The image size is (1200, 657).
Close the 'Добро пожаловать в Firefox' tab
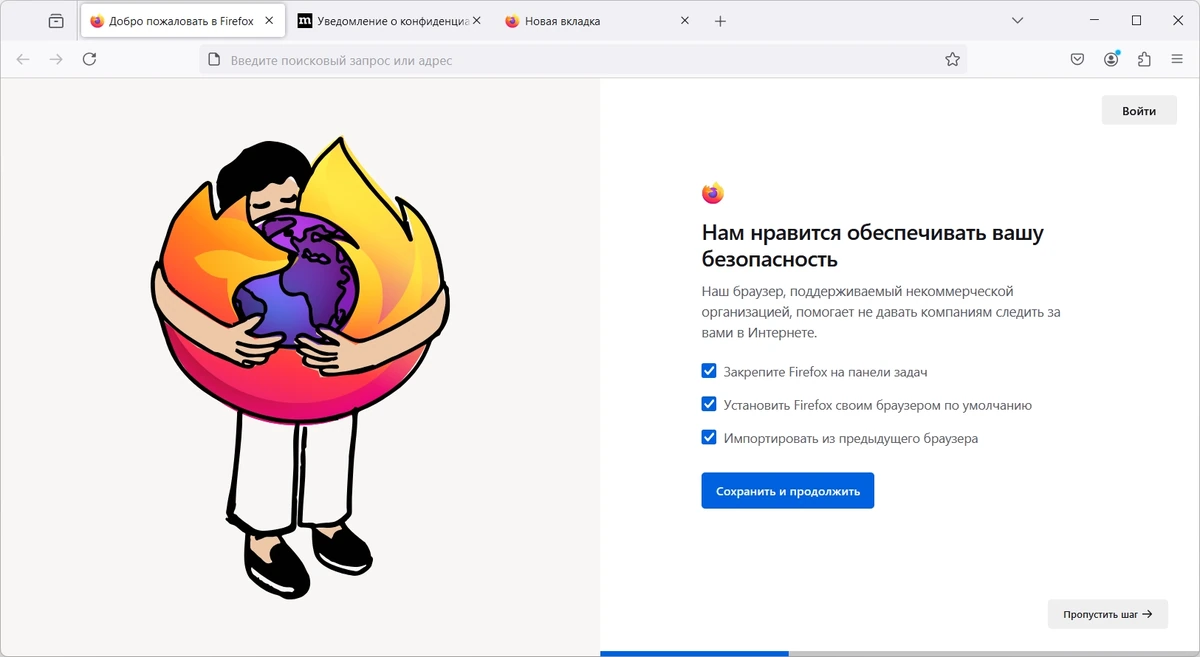[x=269, y=21]
